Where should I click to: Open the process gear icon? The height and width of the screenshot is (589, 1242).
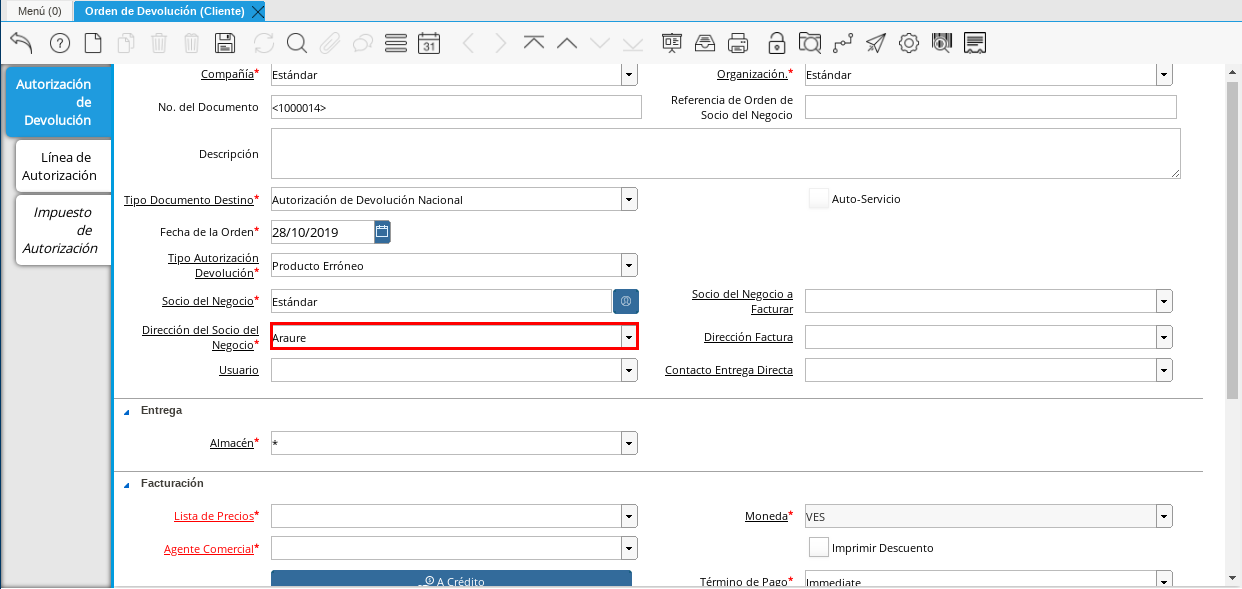pos(908,43)
